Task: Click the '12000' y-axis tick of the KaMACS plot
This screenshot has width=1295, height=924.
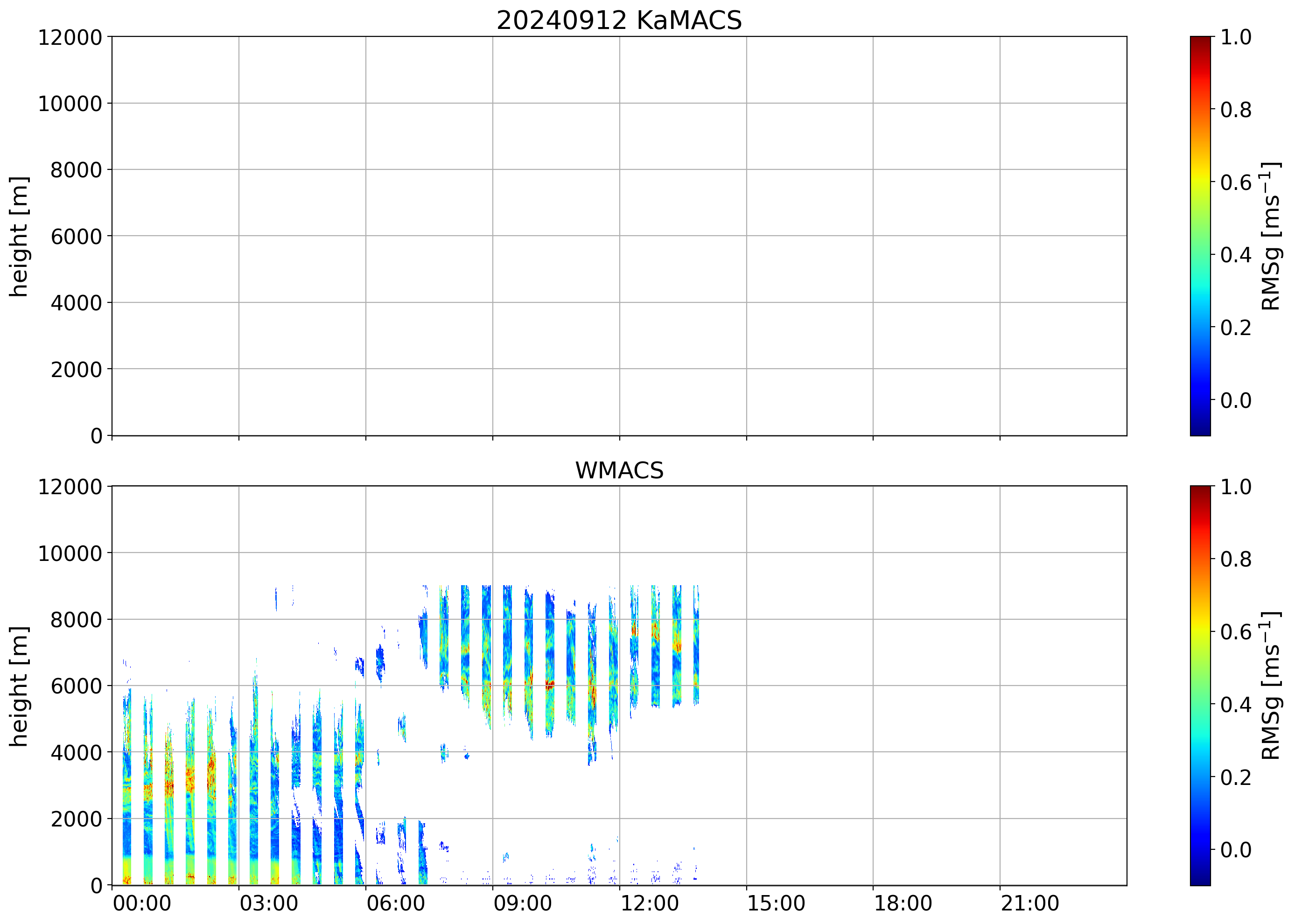Action: tap(70, 37)
